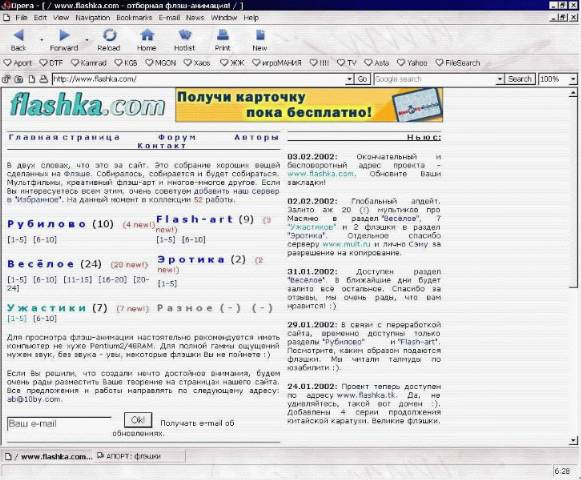The height and width of the screenshot is (480, 581).
Task: Open the View menu
Action: [61, 18]
